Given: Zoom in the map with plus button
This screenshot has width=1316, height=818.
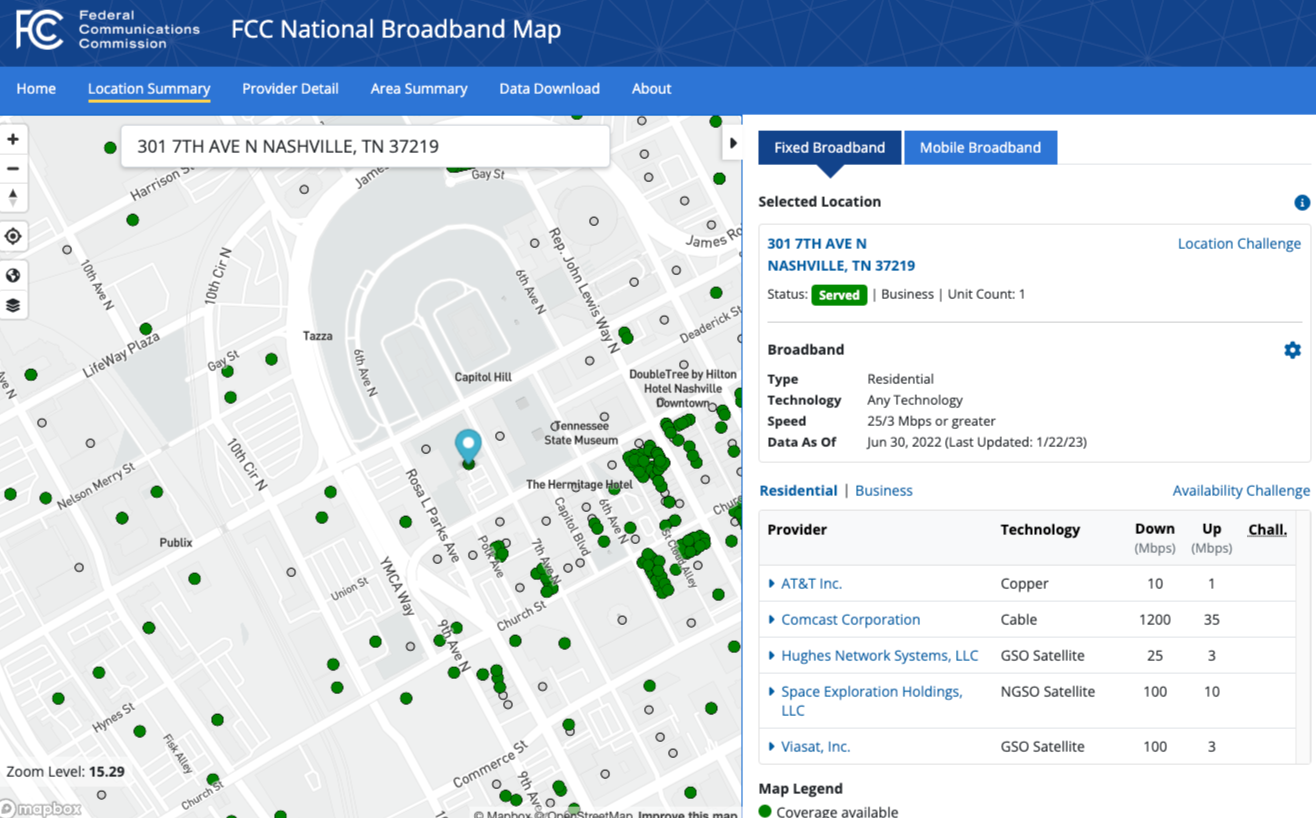Looking at the screenshot, I should [13, 140].
